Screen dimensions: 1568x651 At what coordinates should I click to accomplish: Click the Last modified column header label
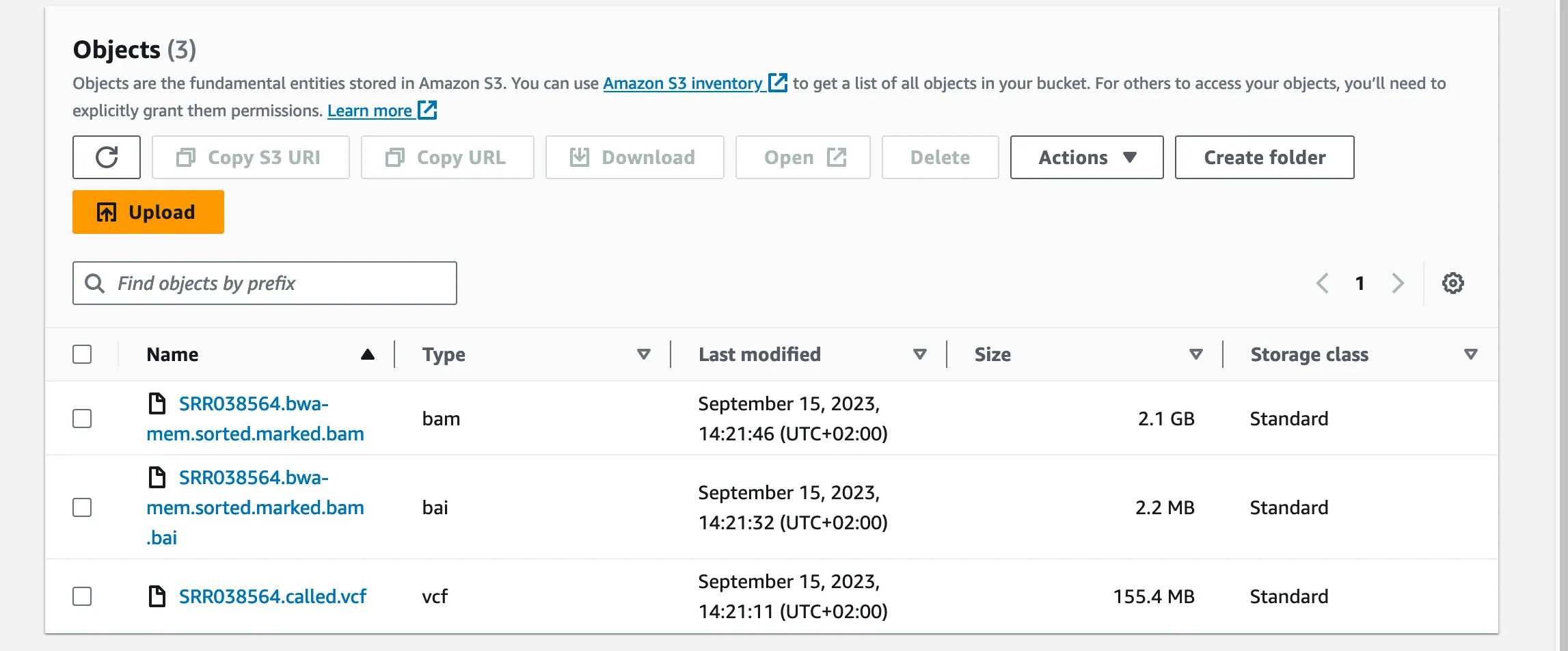tap(759, 354)
